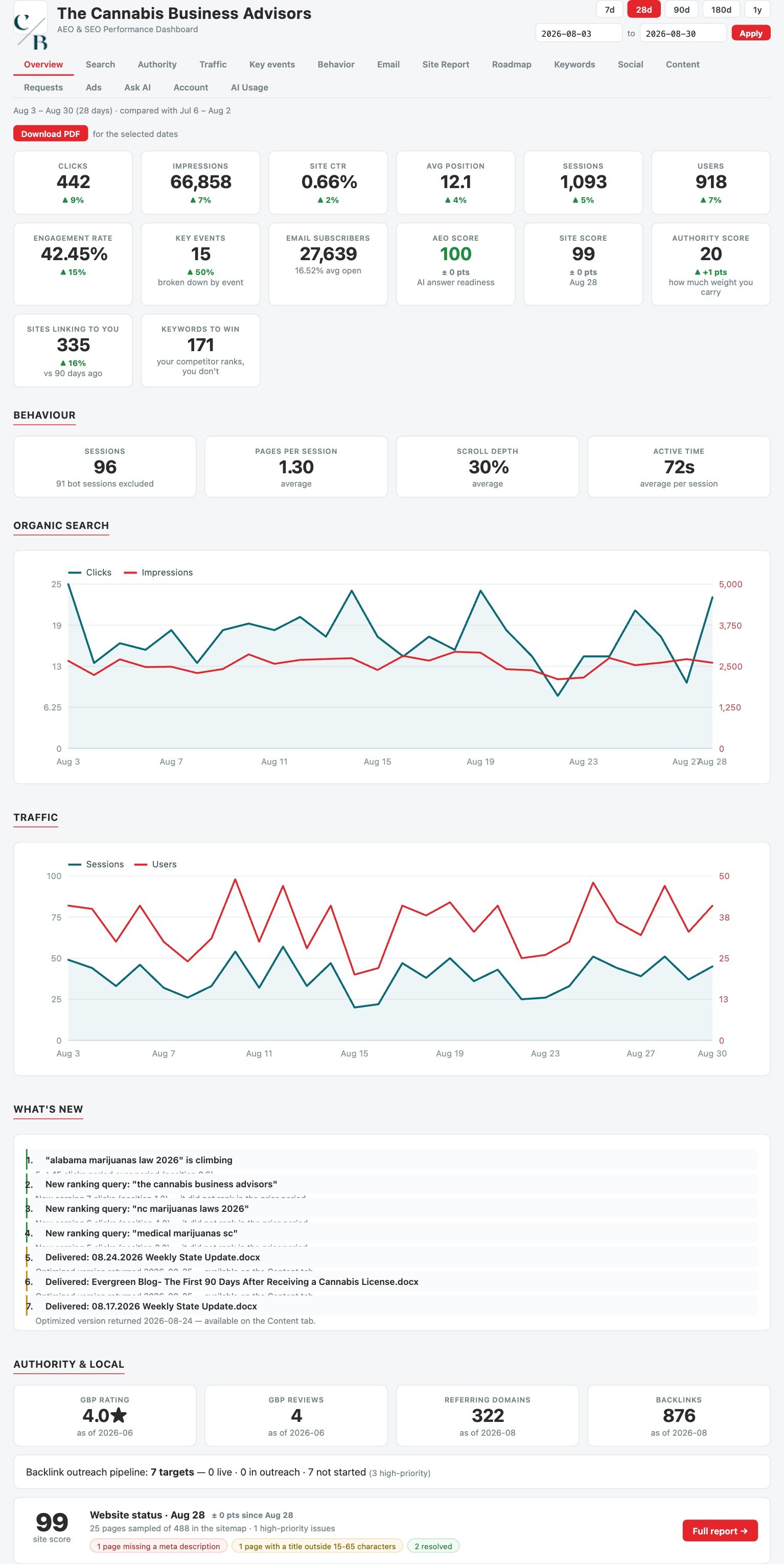Click the Pages Per Session card

coord(296,467)
